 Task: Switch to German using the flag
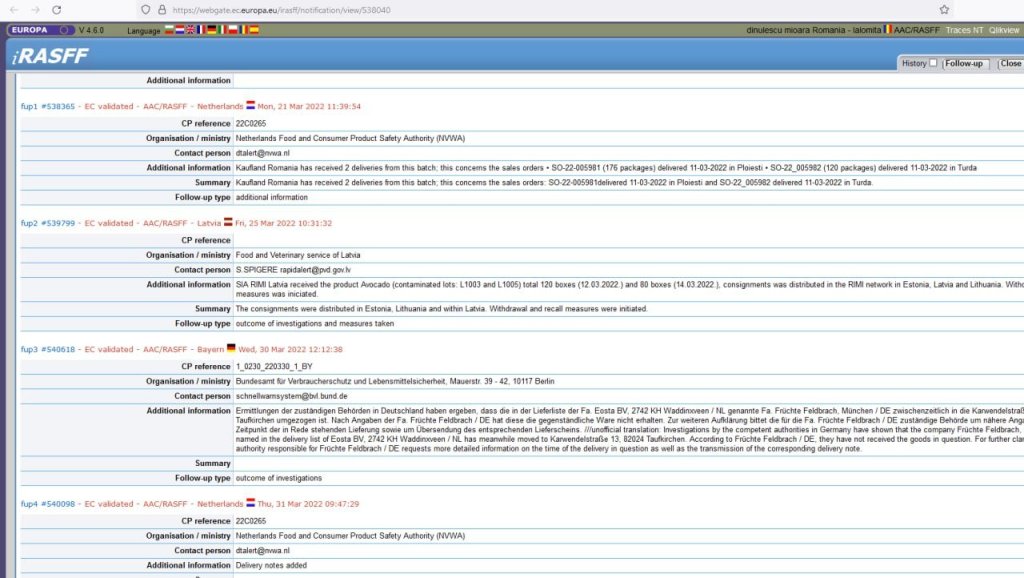(211, 30)
